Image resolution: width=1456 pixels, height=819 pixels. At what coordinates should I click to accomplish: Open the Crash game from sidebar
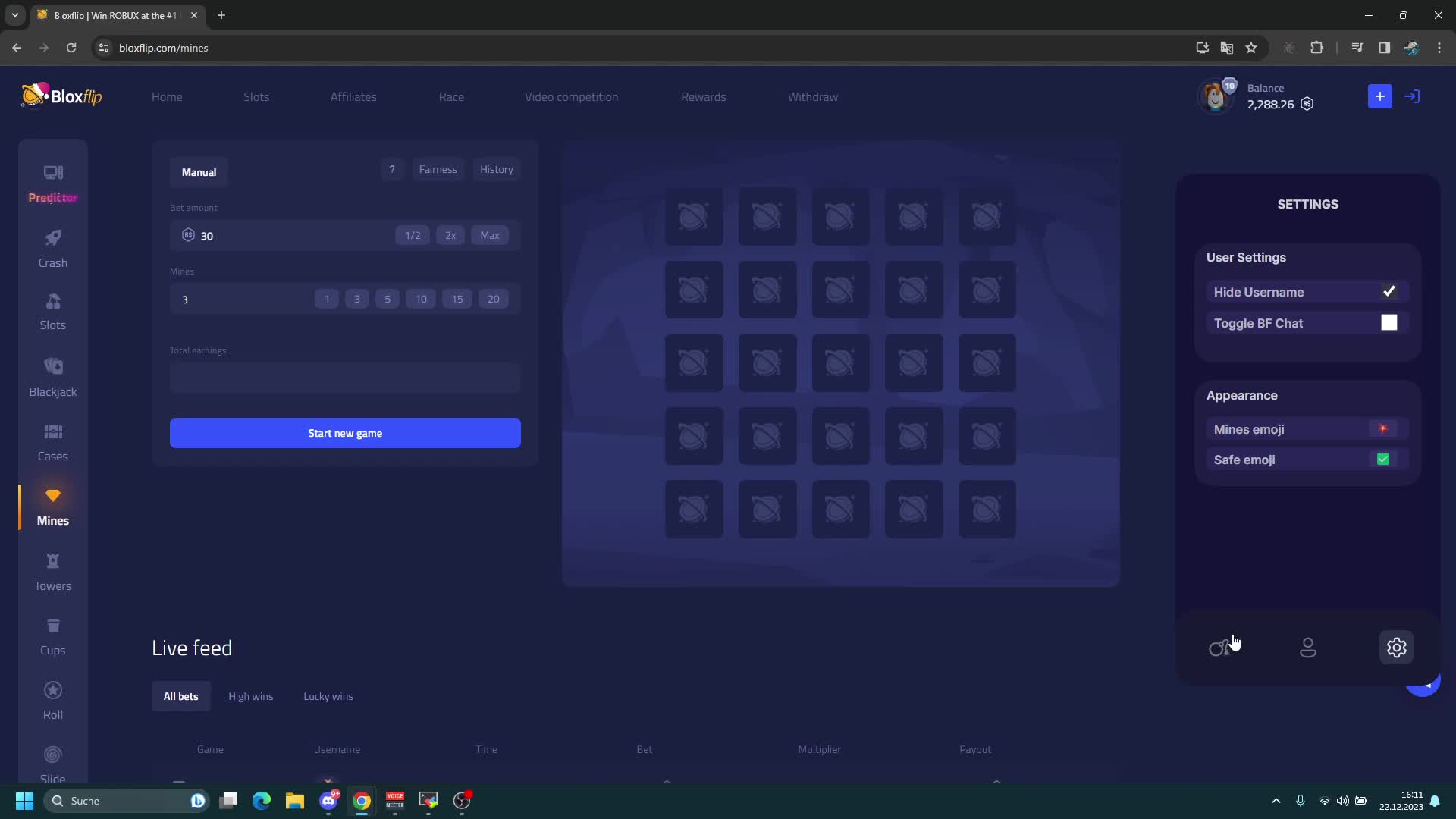(52, 249)
